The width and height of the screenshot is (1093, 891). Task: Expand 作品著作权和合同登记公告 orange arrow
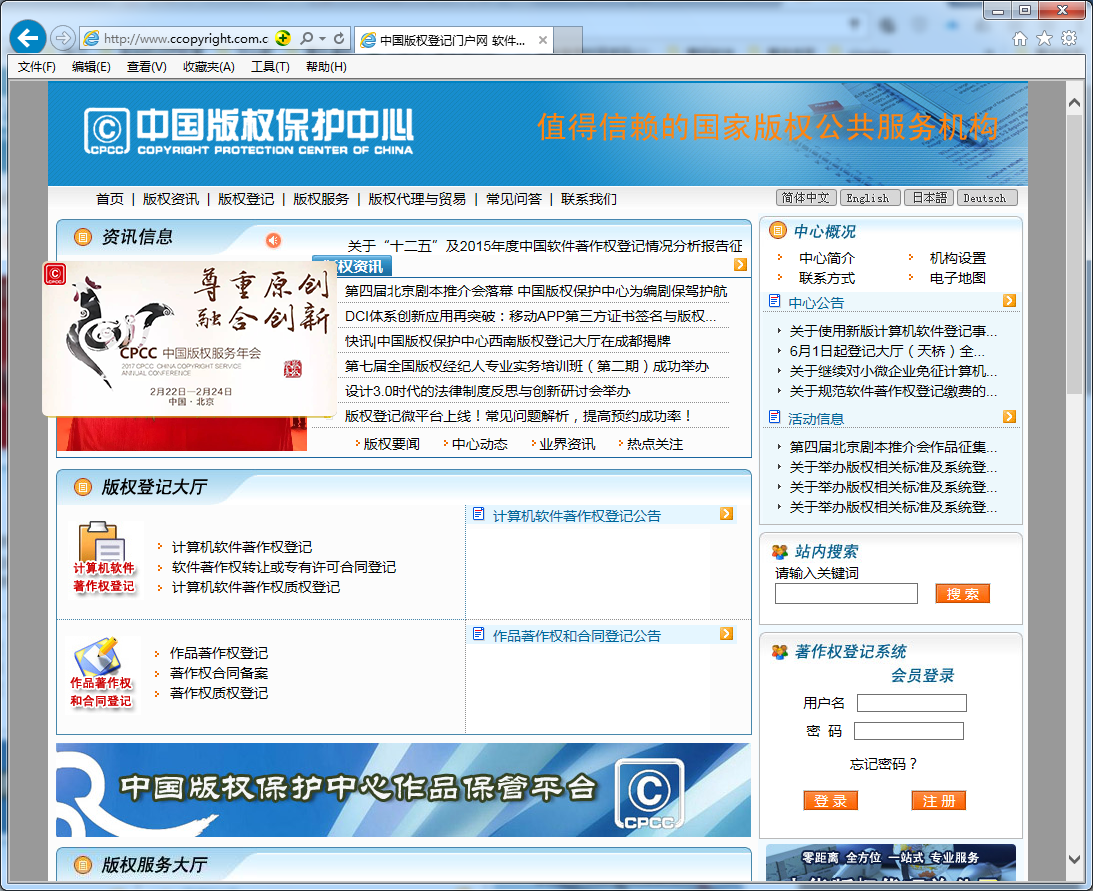pos(726,634)
